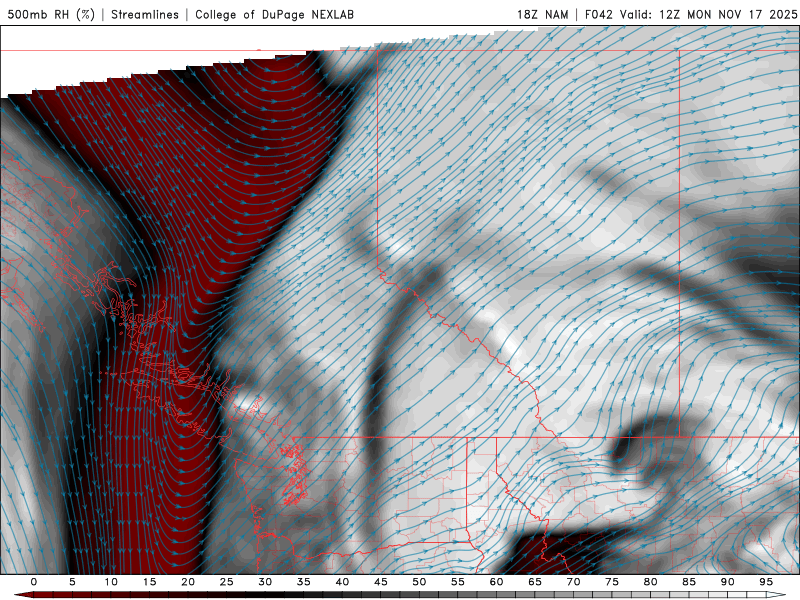
Task: Click colorbar tick label 55
Action: tap(458, 582)
